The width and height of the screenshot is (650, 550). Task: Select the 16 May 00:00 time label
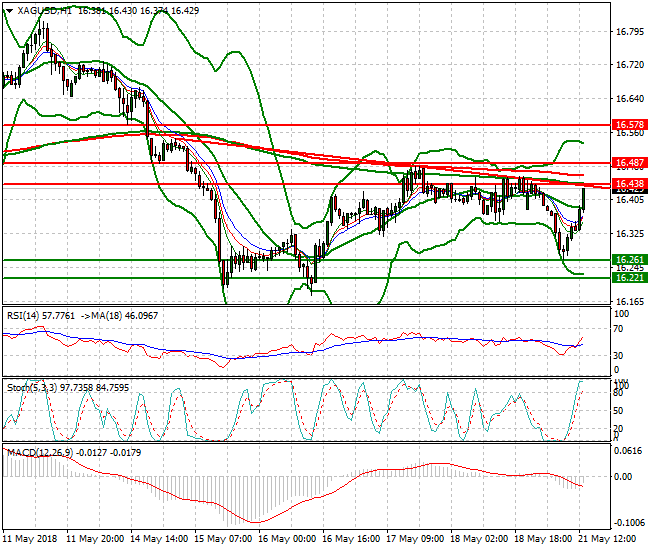click(287, 539)
